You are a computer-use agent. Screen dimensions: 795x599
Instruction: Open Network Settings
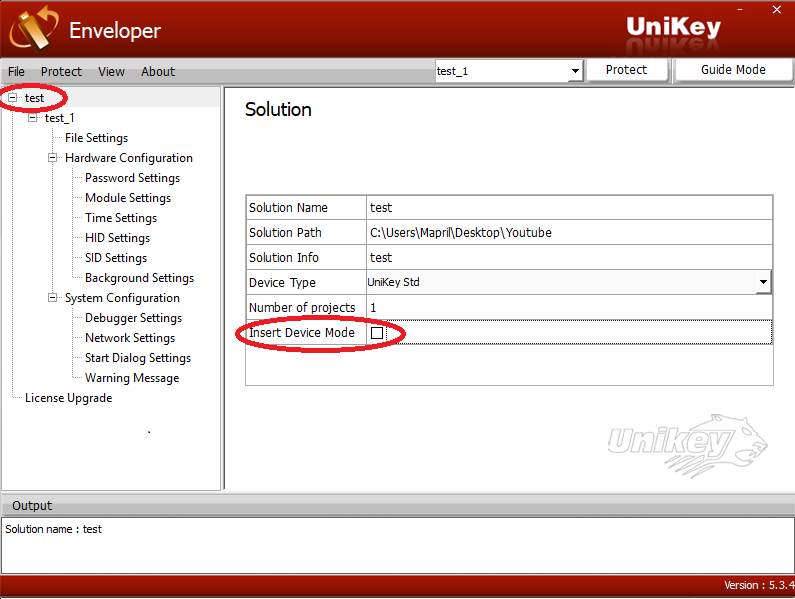130,338
